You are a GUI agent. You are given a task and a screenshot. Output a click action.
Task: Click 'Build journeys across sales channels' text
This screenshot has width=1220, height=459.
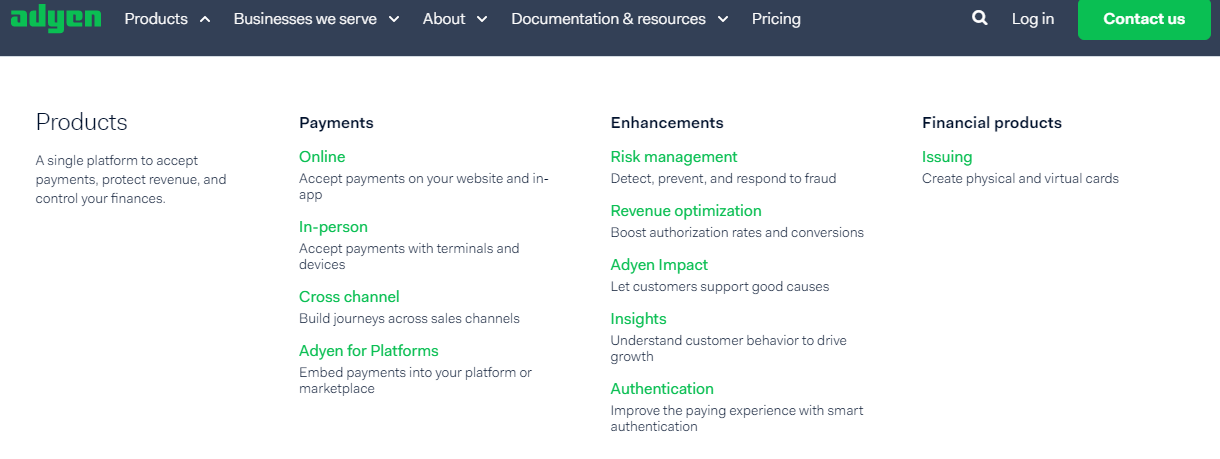tap(409, 319)
